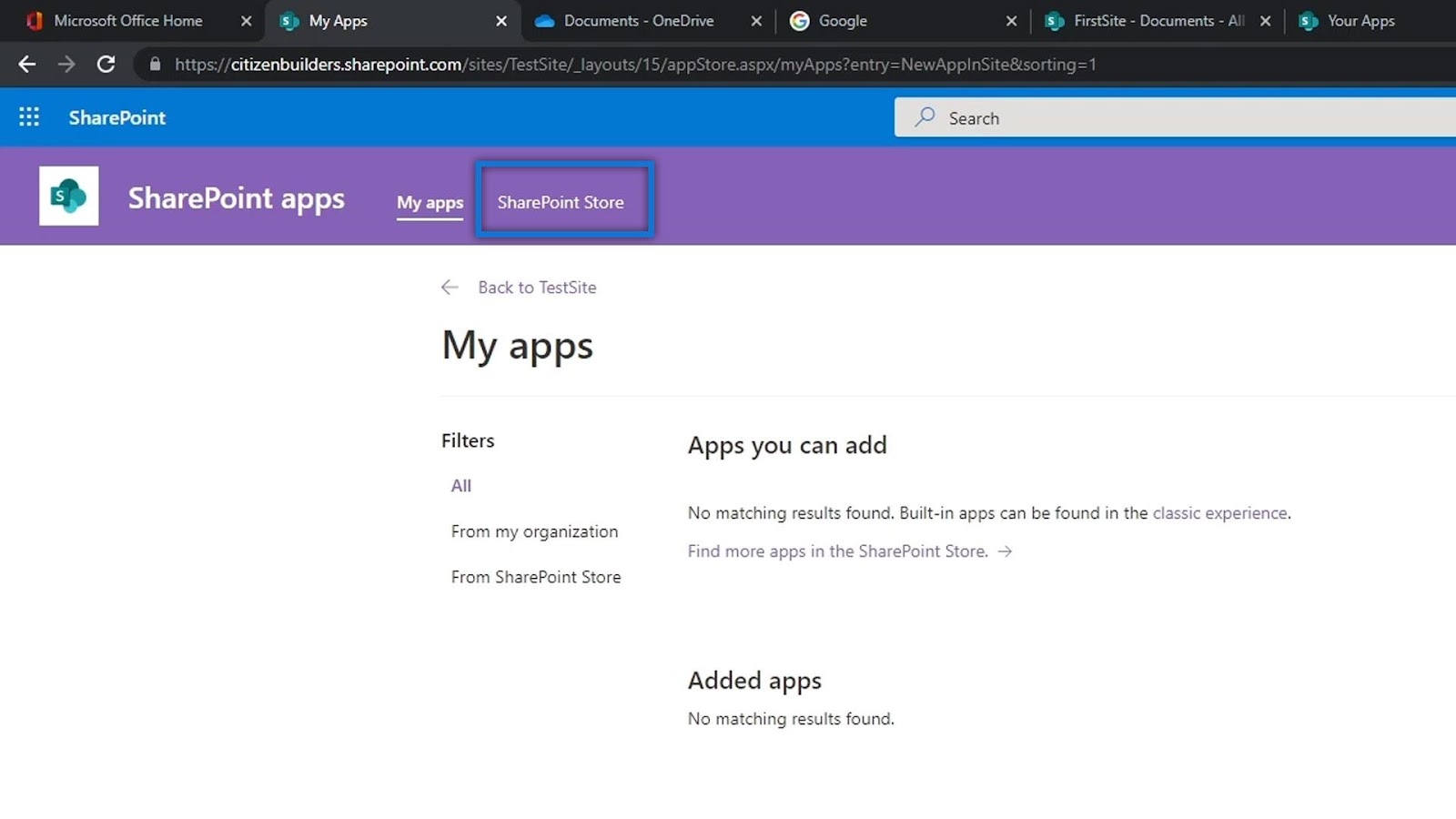Switch to Documents - OneDrive browser tab
Viewport: 1456px width, 819px height.
click(638, 21)
